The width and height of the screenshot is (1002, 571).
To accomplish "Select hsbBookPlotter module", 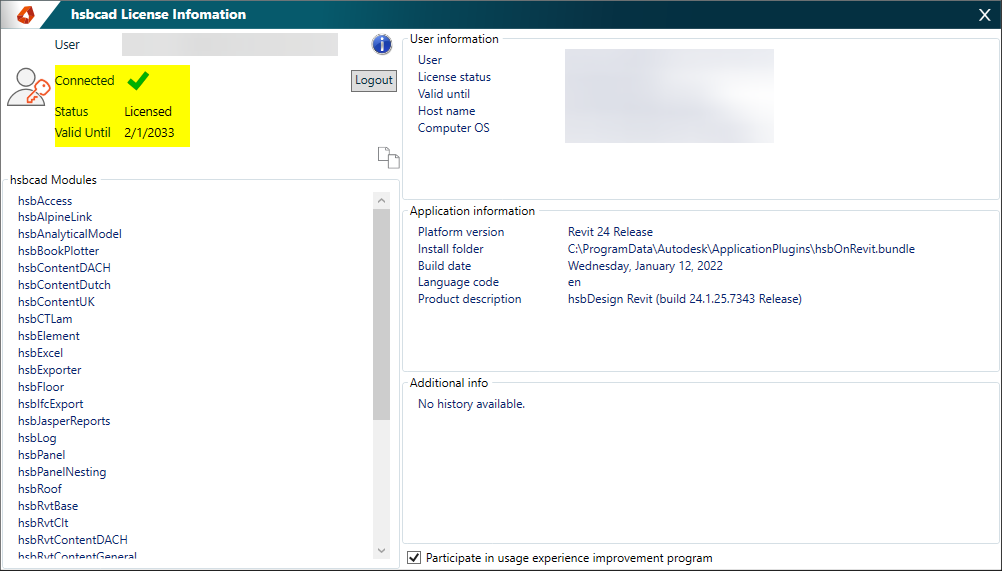I will 59,251.
